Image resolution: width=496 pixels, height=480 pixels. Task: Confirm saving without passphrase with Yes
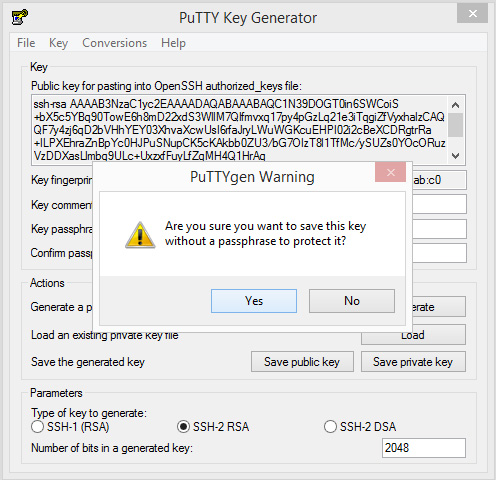pos(254,301)
